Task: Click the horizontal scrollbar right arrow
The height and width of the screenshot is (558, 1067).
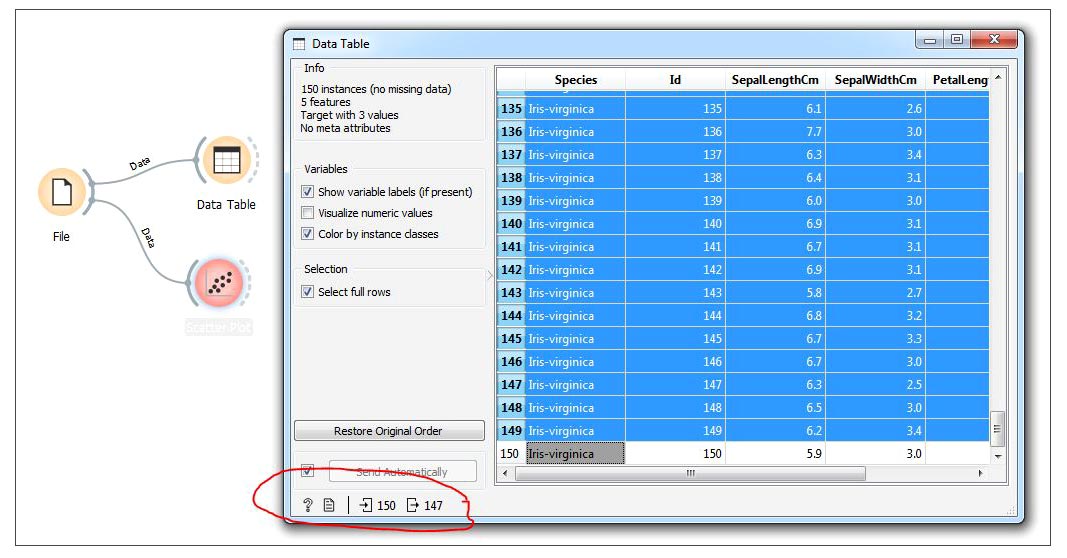Action: [x=980, y=473]
